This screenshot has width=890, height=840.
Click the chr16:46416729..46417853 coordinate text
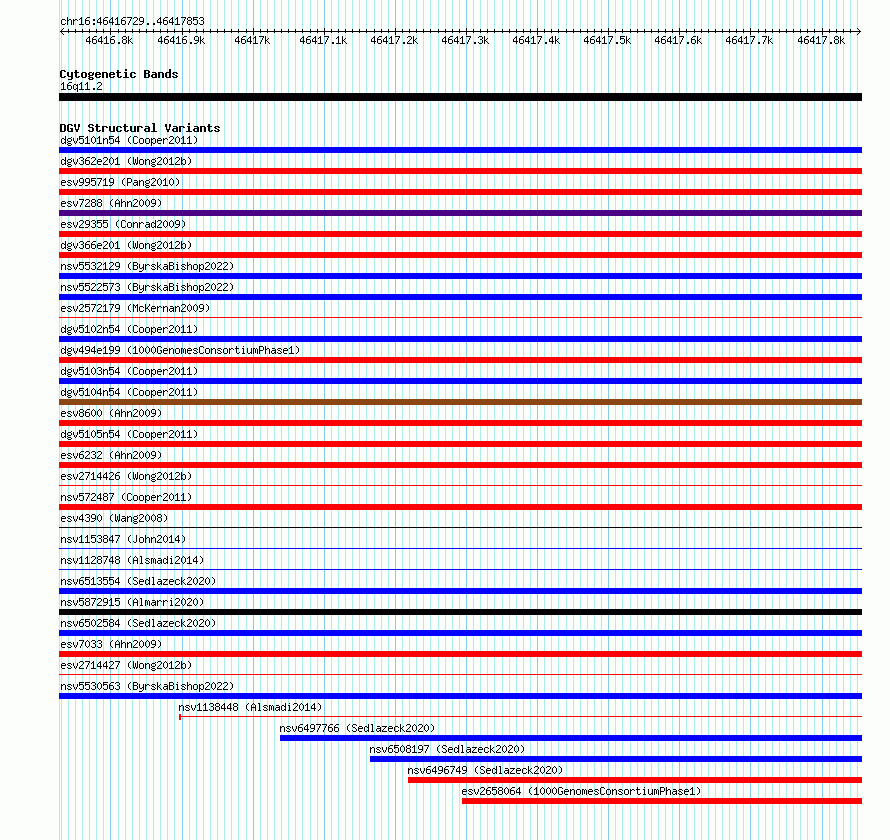132,21
